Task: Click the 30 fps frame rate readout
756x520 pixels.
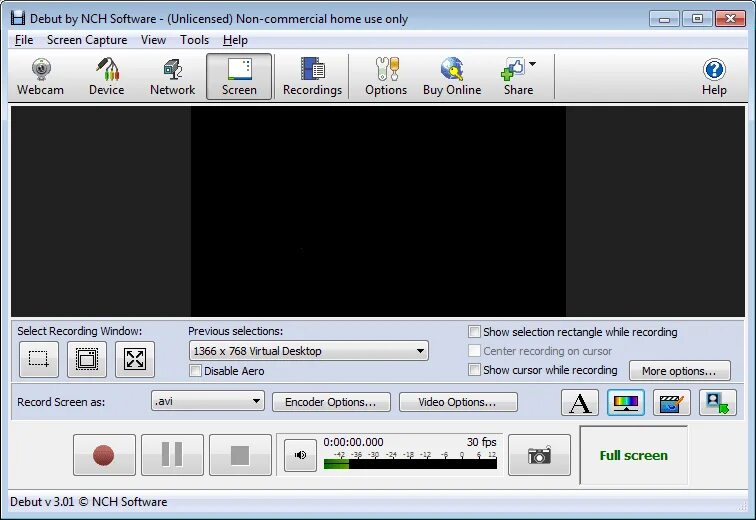Action: pyautogui.click(x=481, y=442)
